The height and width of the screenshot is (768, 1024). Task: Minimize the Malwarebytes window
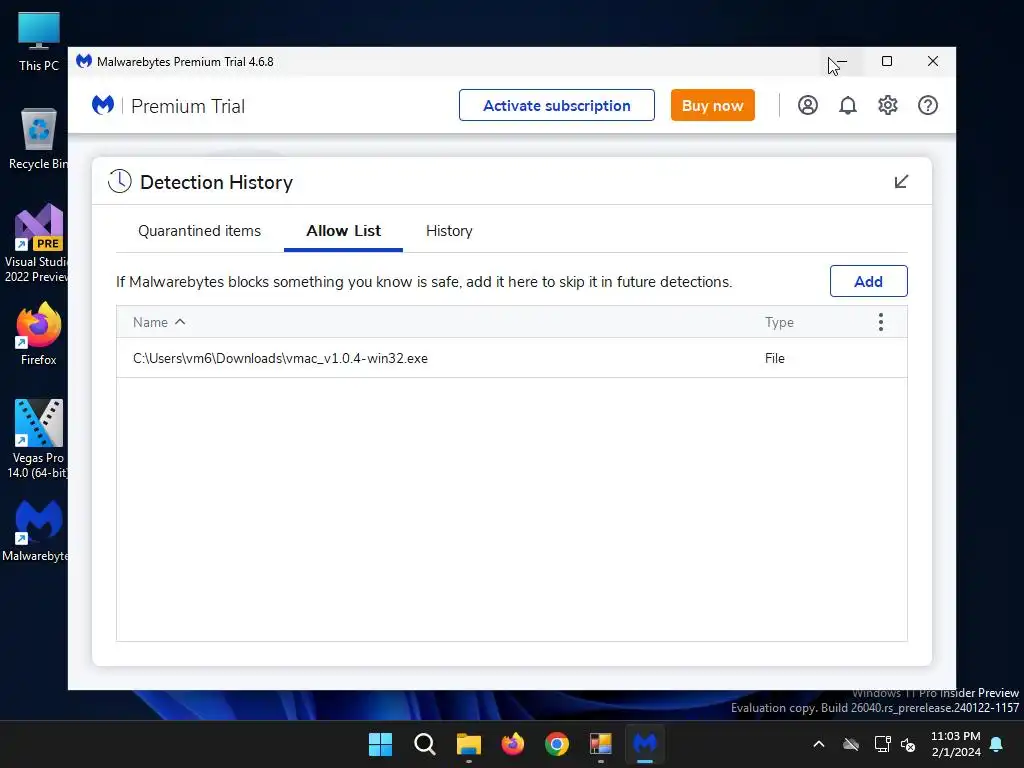[840, 61]
